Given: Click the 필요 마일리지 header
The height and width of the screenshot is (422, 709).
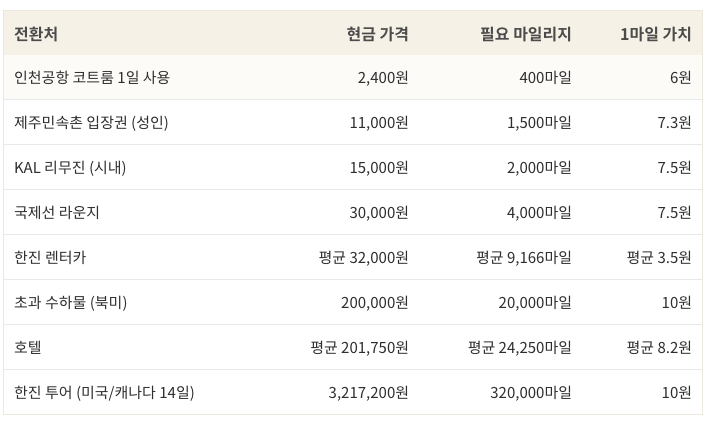Looking at the screenshot, I should (525, 33).
